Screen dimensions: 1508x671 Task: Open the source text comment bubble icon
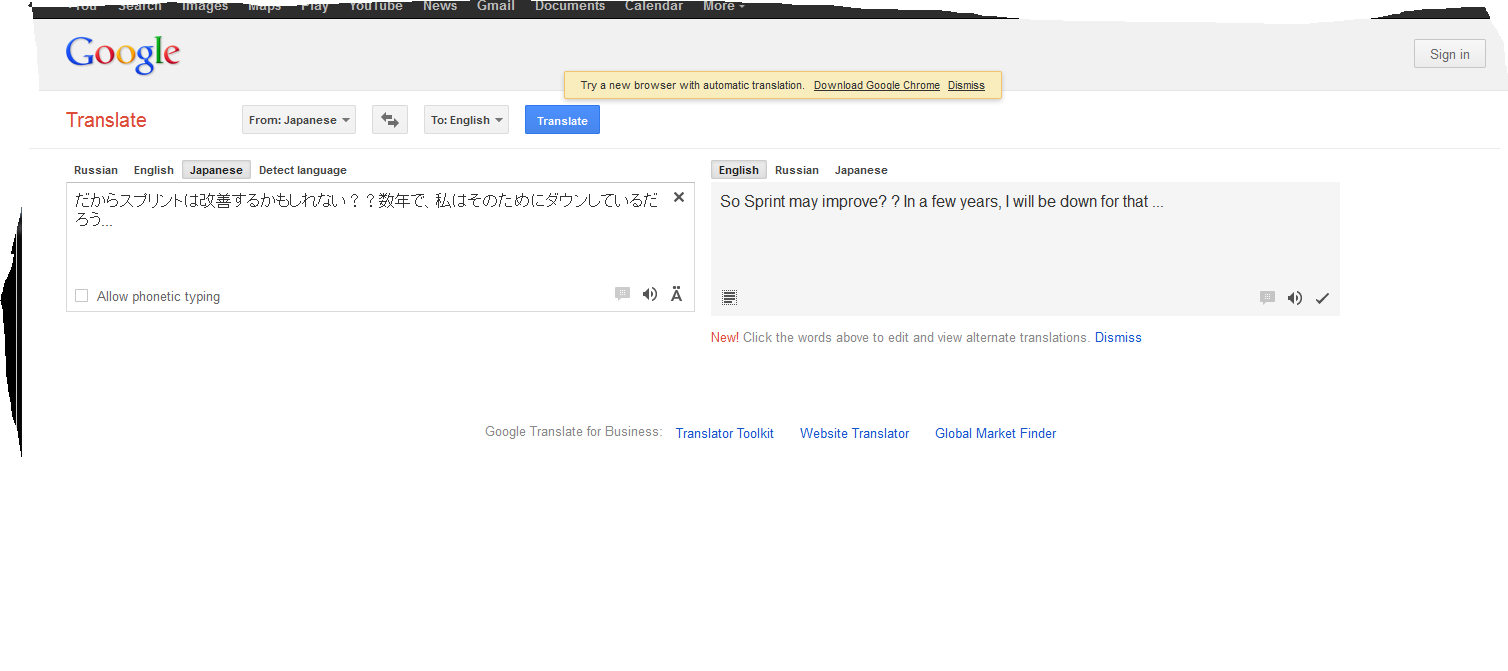(622, 294)
